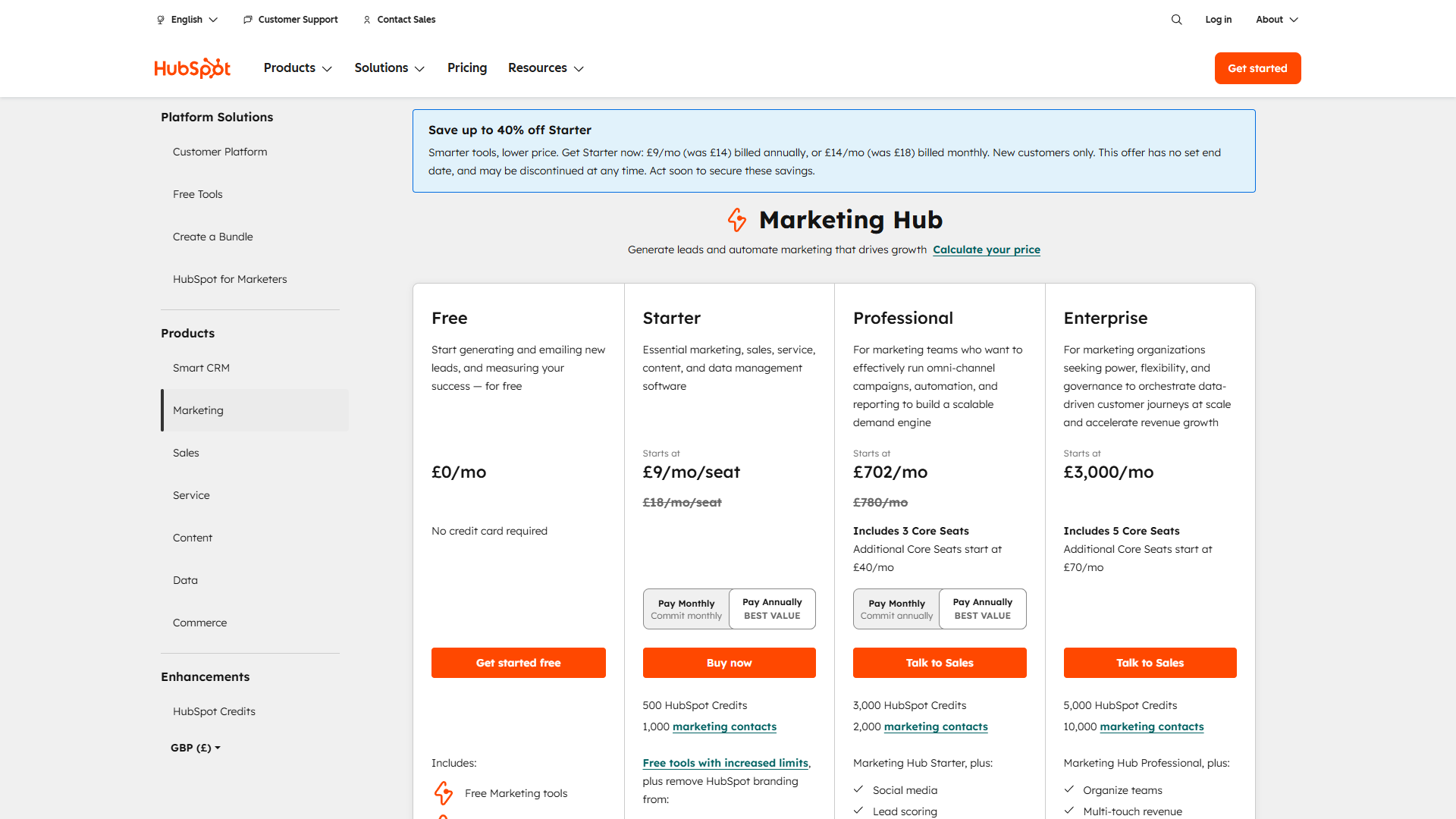Click the Social media feature checkmark
Image resolution: width=1456 pixels, height=819 pixels.
click(858, 789)
